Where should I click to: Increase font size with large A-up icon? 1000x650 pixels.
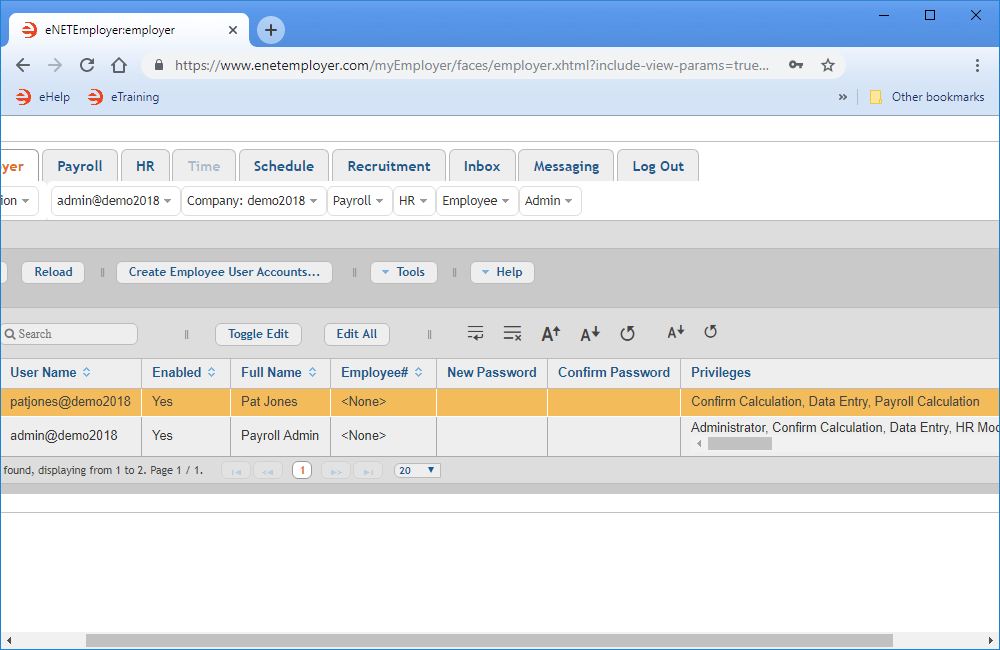(x=551, y=334)
